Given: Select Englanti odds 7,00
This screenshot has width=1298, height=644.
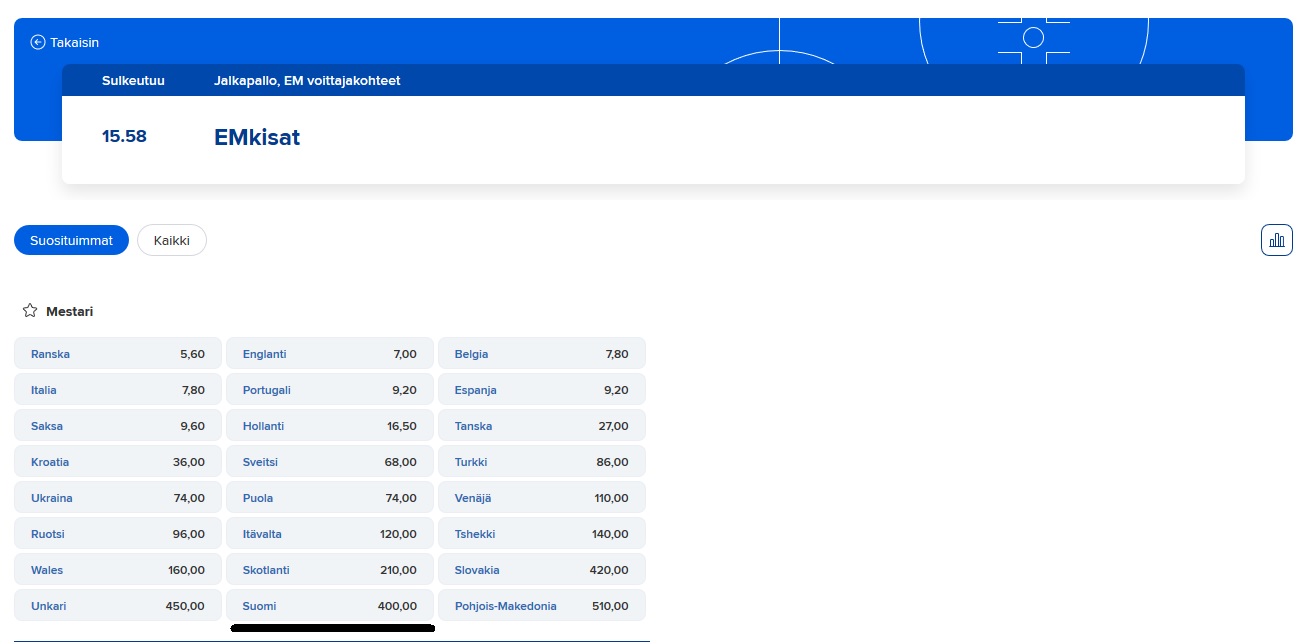Looking at the screenshot, I should [330, 354].
